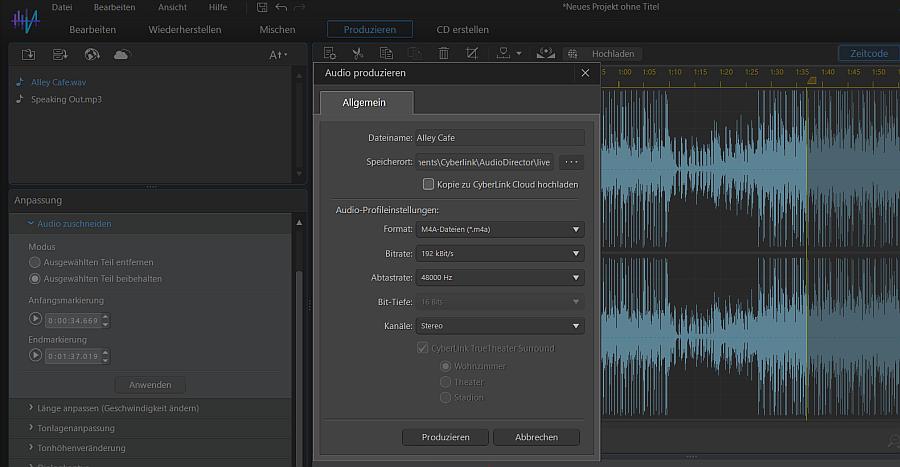Select Ausgewählten Teil entfernen radio option
The height and width of the screenshot is (467, 900).
(x=35, y=262)
